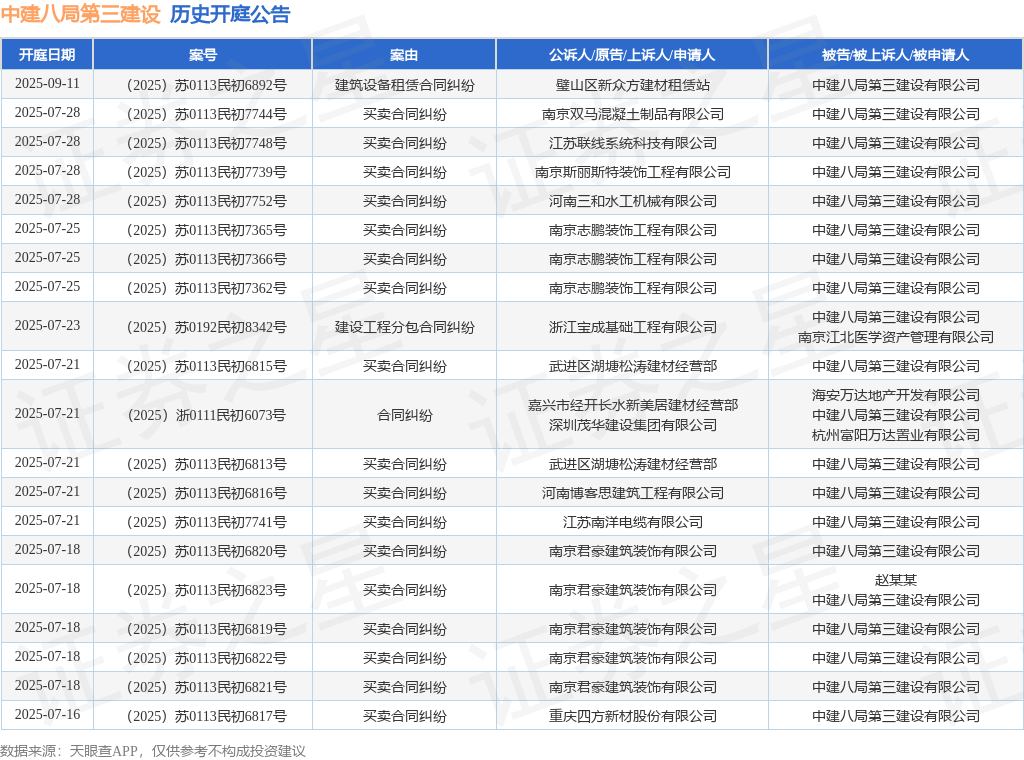Click defendant in row 苏0113民初6817号
Screen dimensions: 1024x760
pos(895,716)
